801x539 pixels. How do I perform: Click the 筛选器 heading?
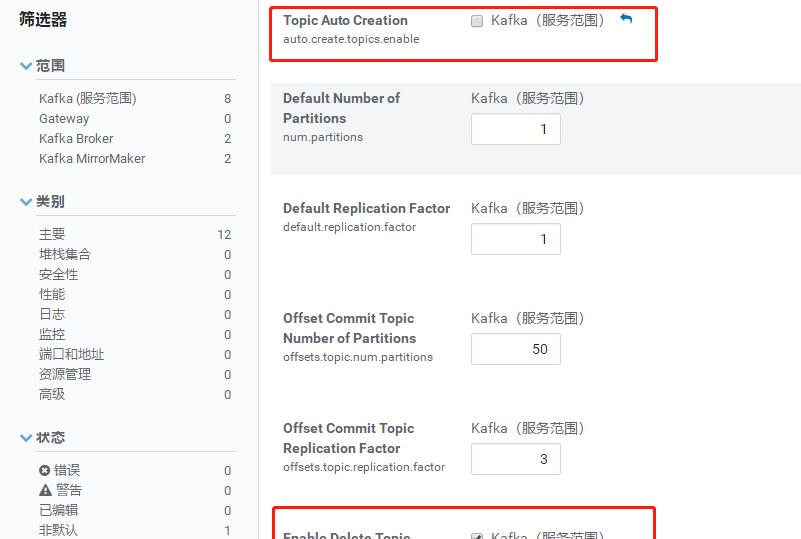click(43, 19)
